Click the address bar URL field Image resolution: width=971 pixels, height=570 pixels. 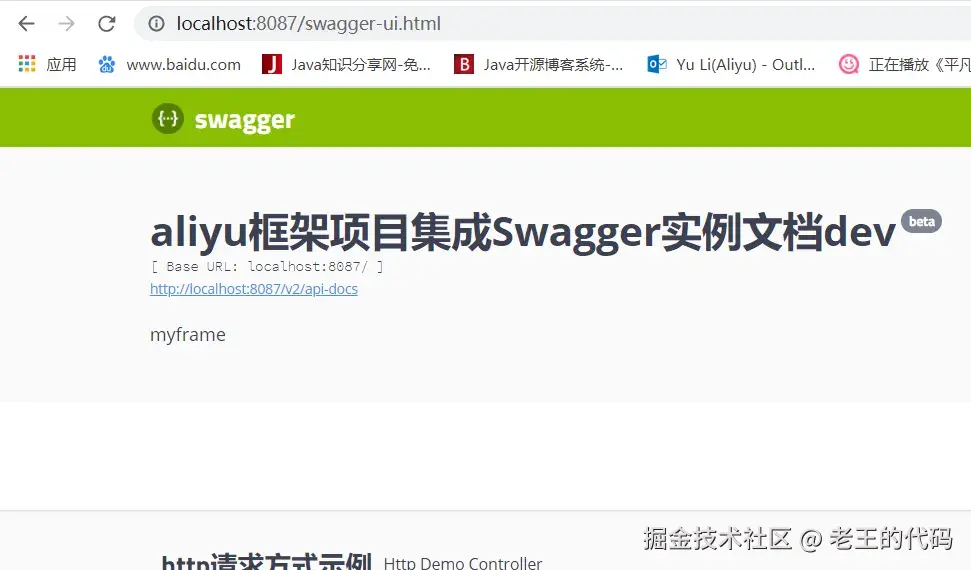(x=551, y=24)
